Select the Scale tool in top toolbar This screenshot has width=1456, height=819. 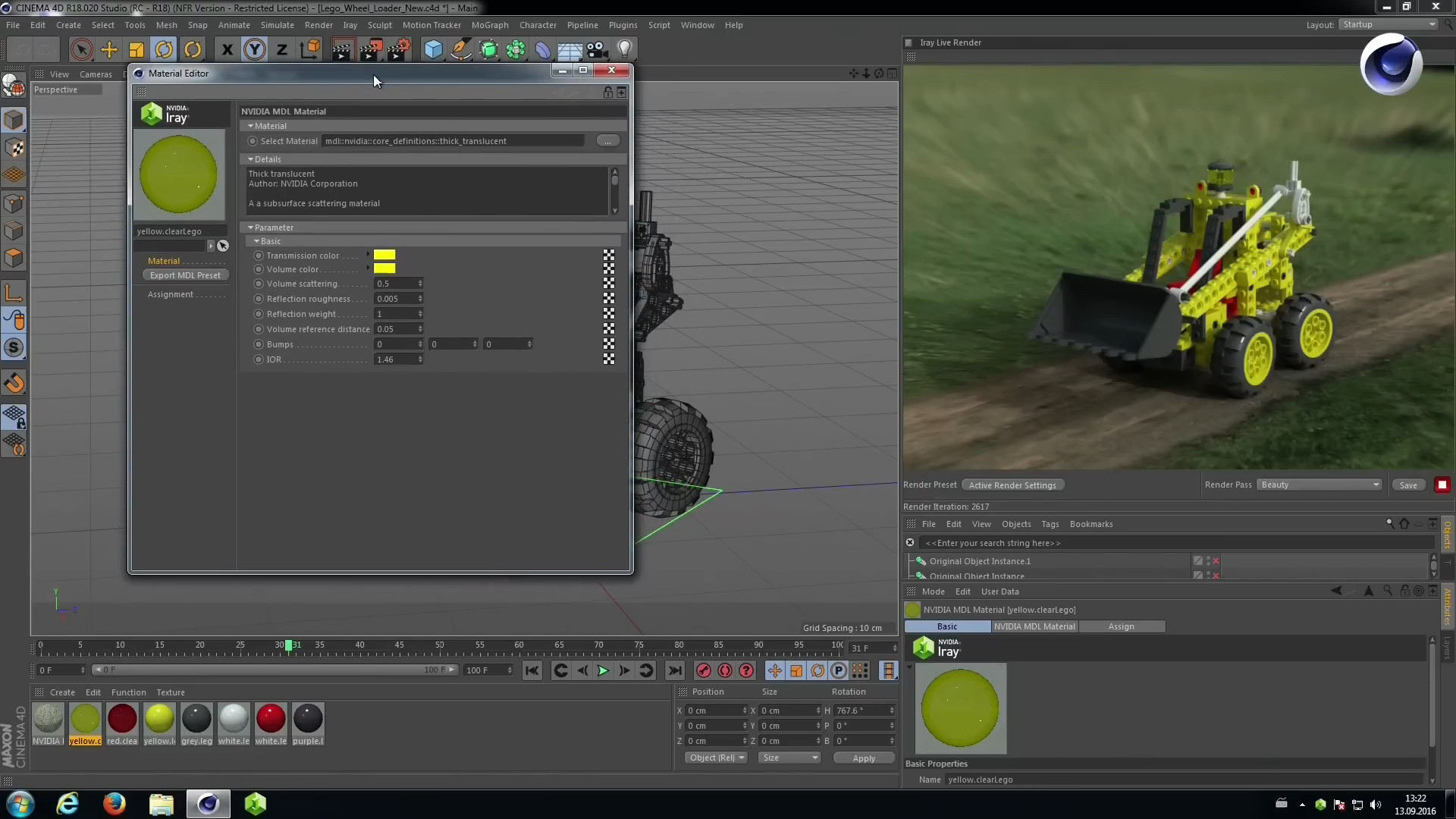click(136, 50)
